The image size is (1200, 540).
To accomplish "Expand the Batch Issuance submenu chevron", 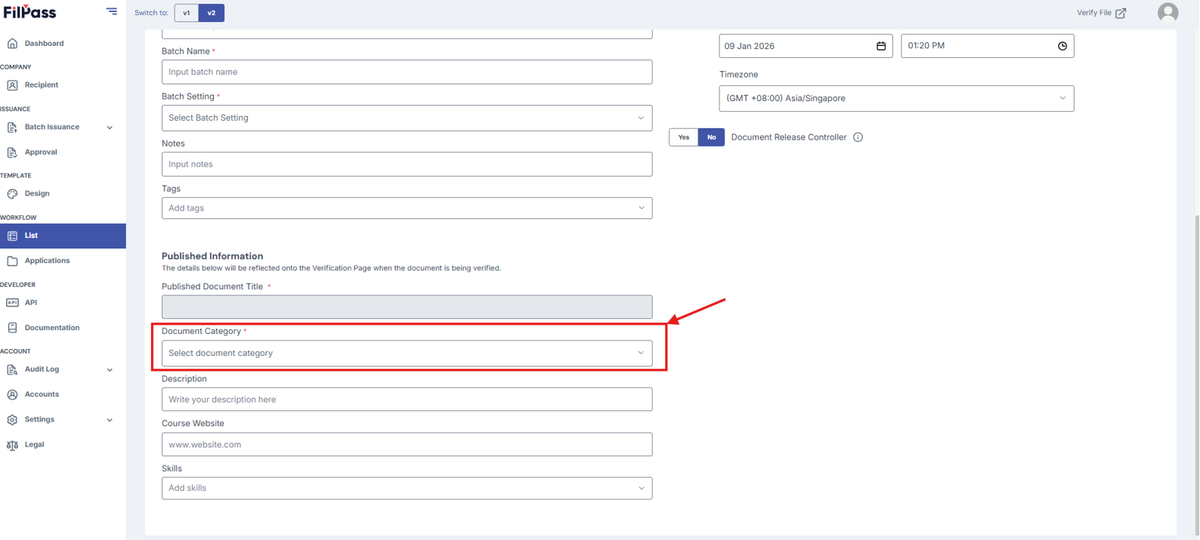I will click(109, 128).
